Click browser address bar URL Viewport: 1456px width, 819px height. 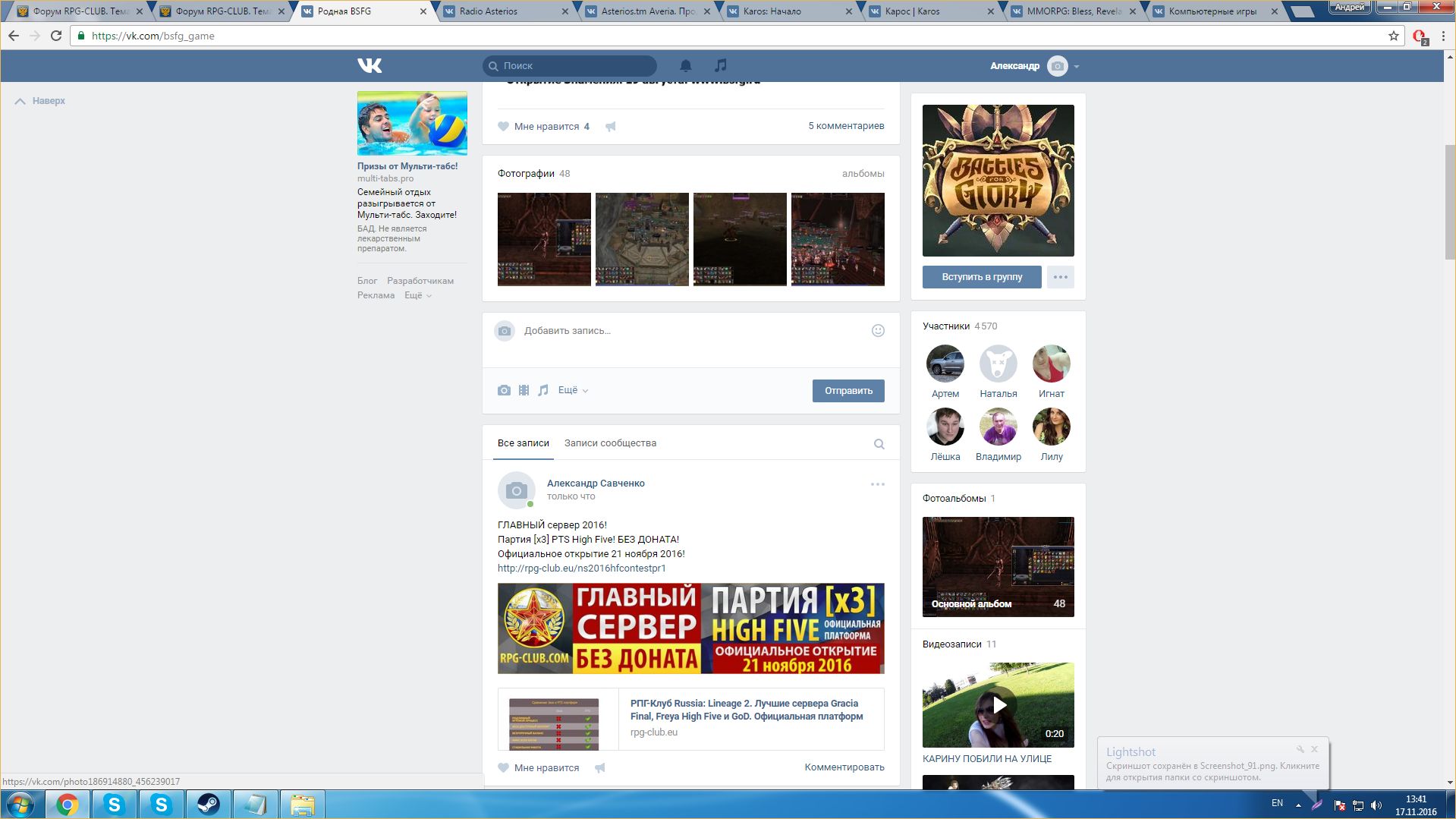[153, 36]
